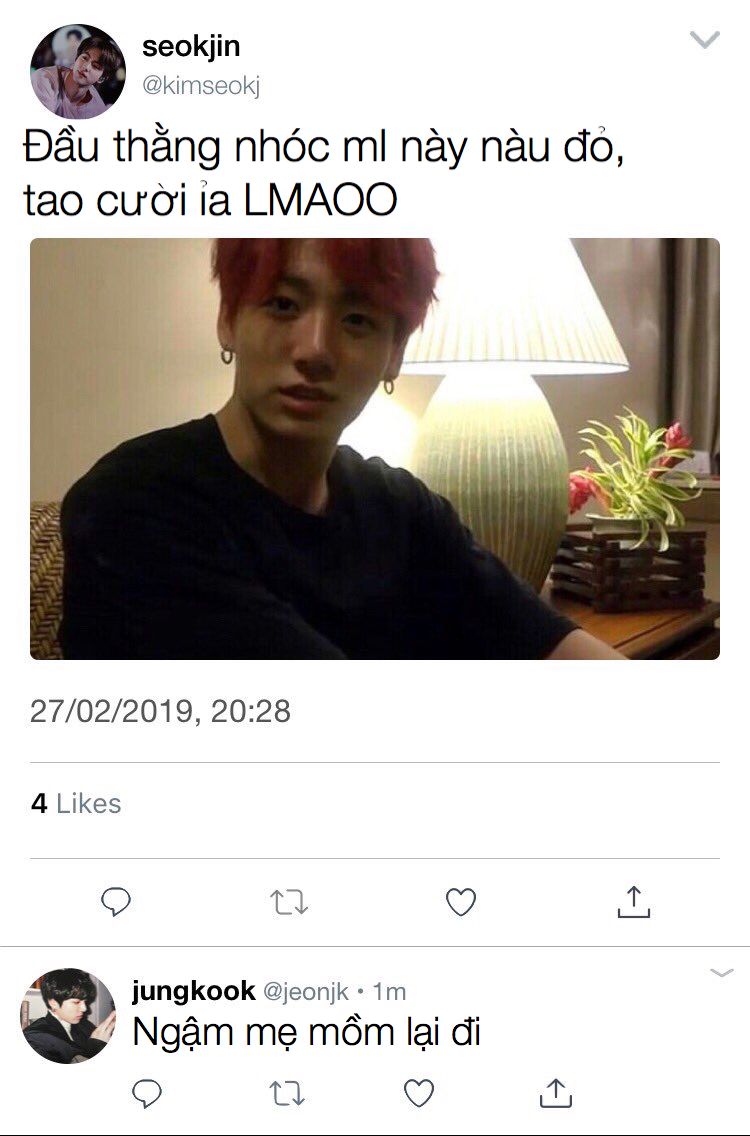Retweet jungkook's reply
Image resolution: width=750 pixels, height=1136 pixels.
(287, 1093)
